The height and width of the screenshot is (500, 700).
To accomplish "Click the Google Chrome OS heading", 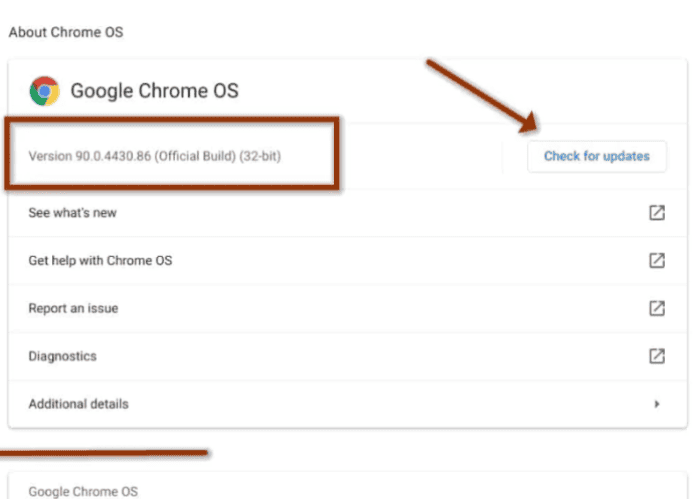I will tap(154, 91).
